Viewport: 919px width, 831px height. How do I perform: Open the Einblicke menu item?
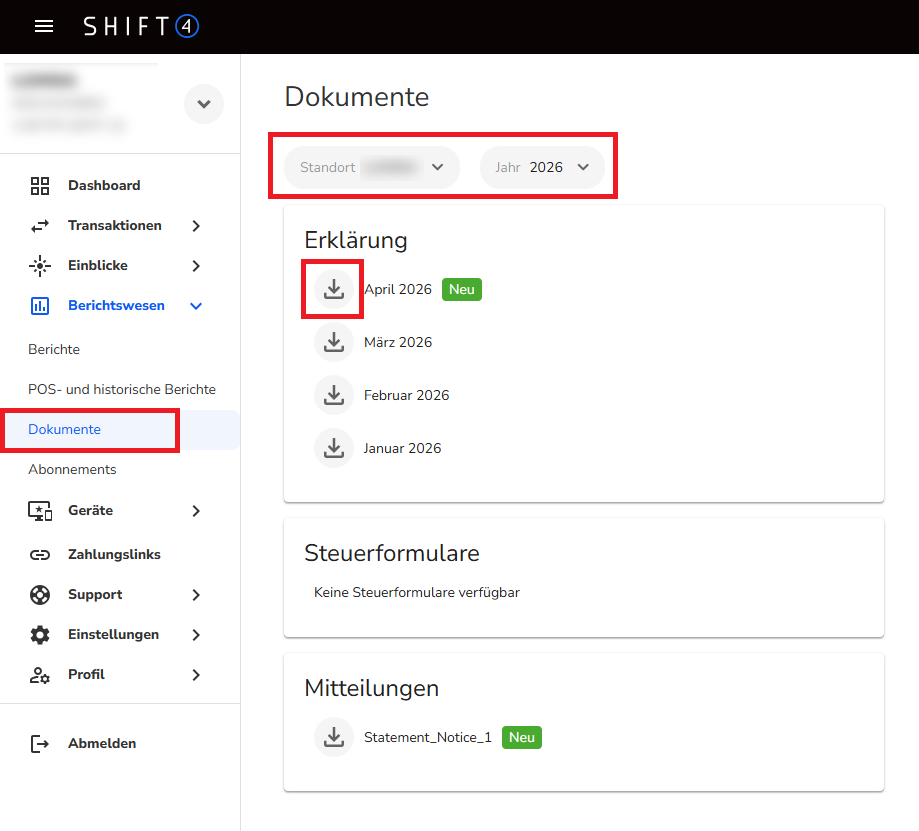pyautogui.click(x=97, y=265)
